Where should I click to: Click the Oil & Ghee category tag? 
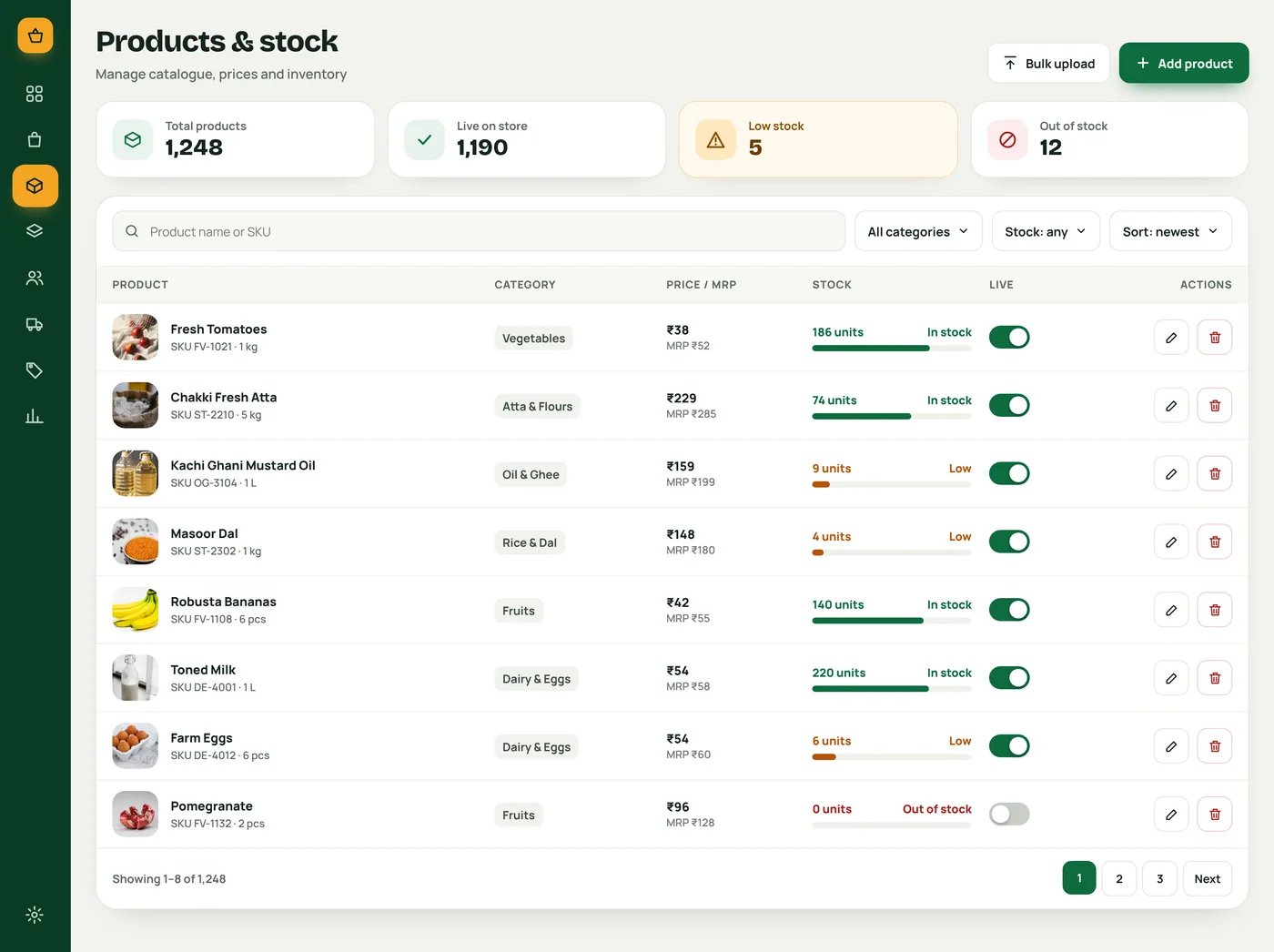pos(531,474)
